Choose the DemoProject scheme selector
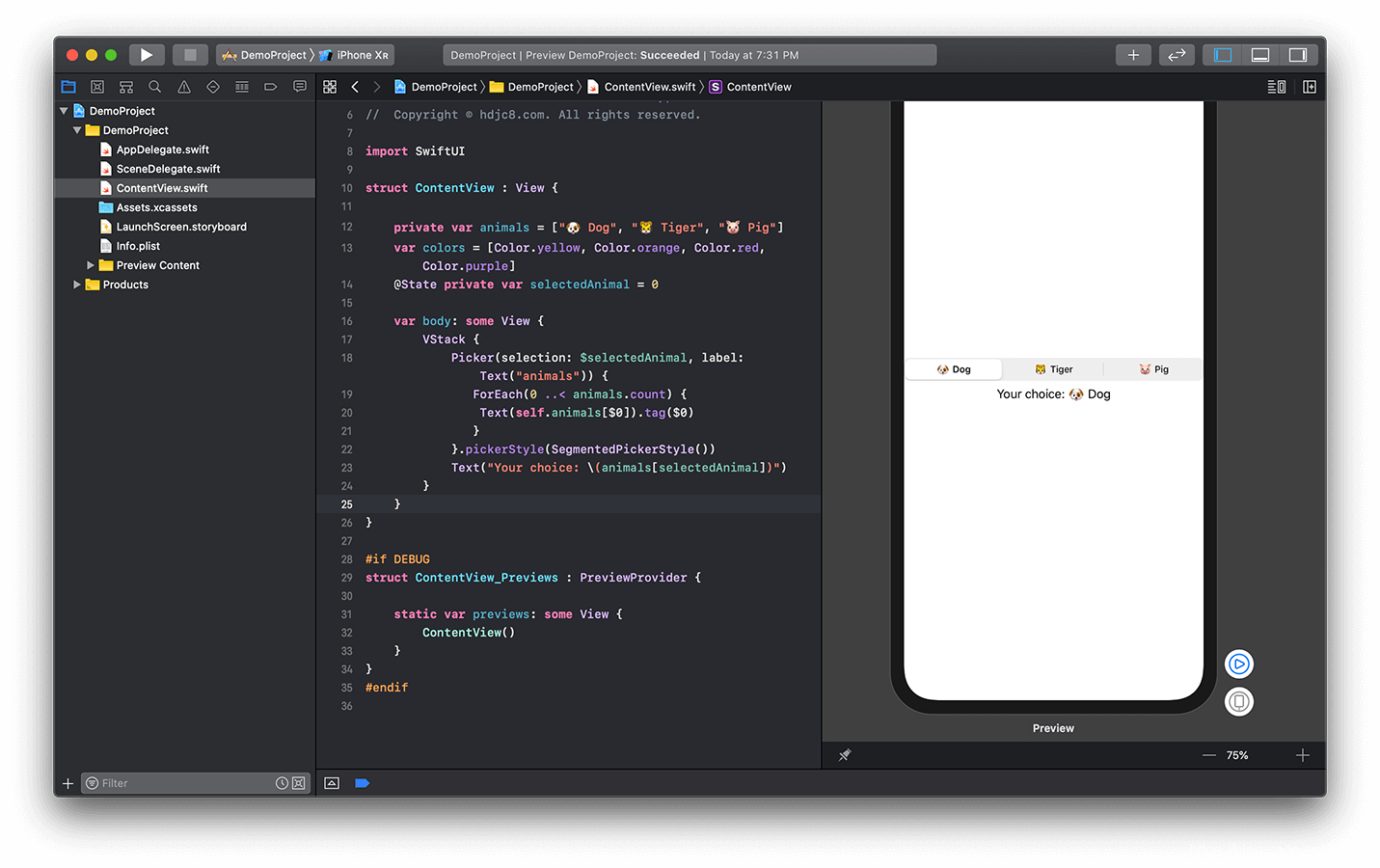The width and height of the screenshot is (1380, 868). point(265,55)
